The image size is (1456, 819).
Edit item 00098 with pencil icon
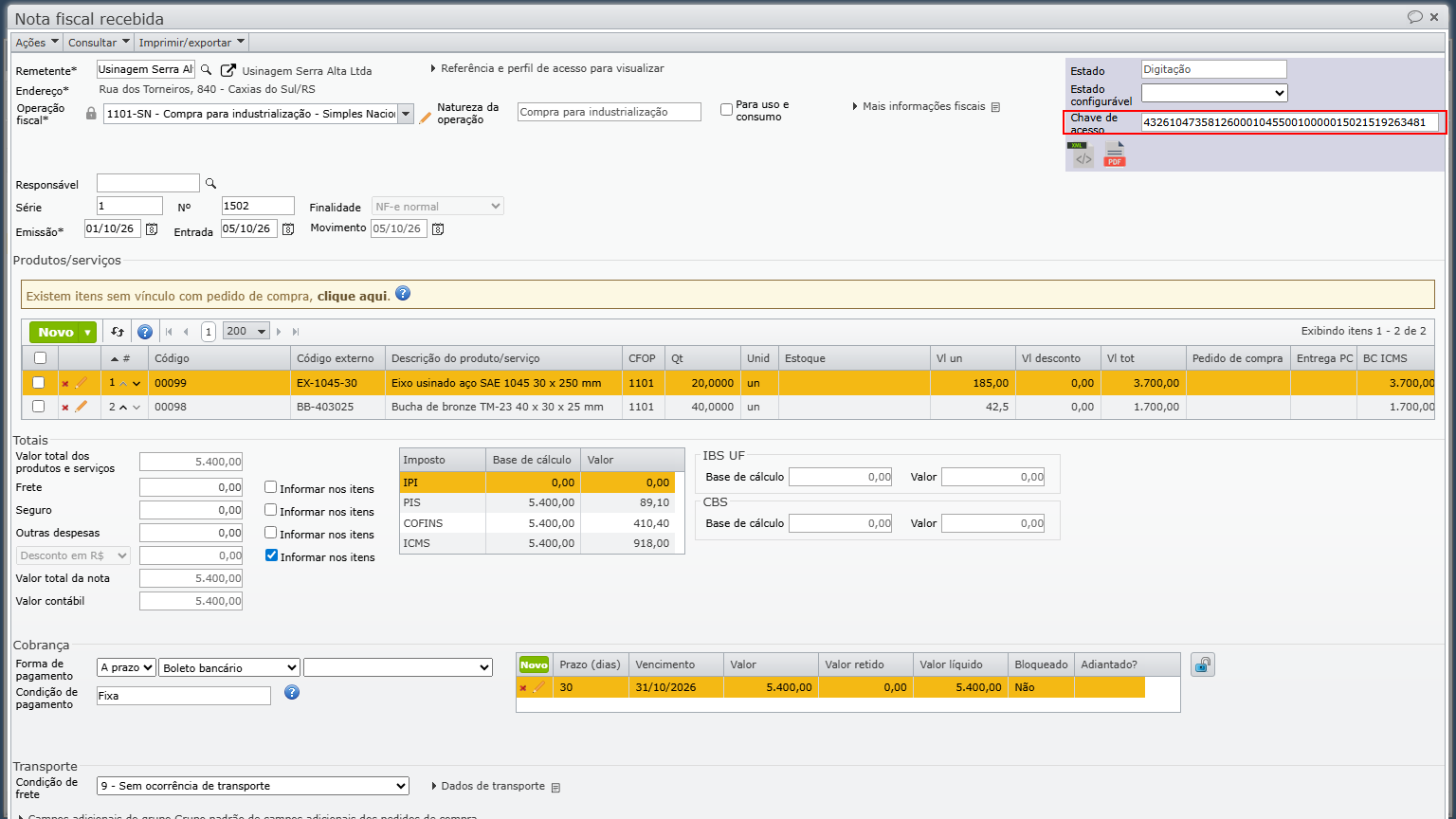pyautogui.click(x=81, y=407)
